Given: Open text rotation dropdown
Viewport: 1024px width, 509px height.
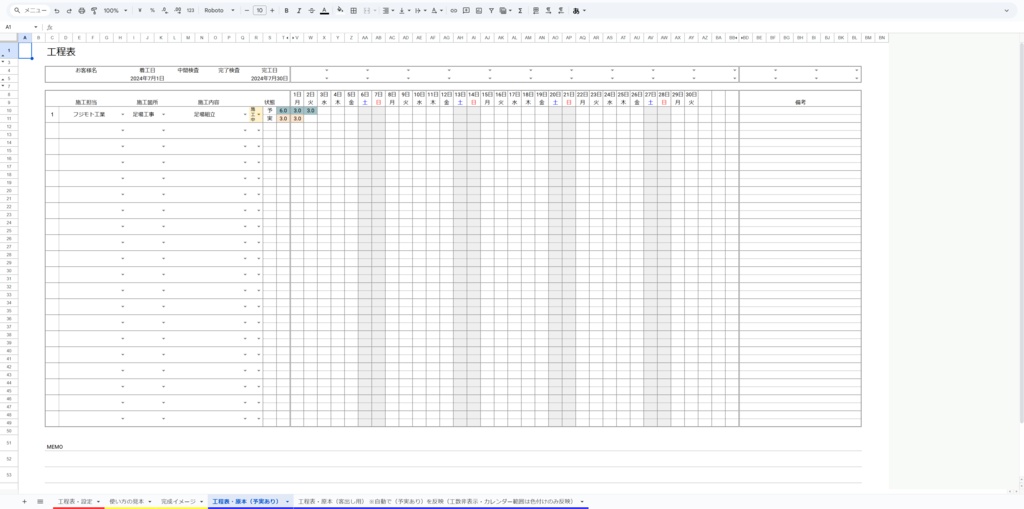Looking at the screenshot, I should pos(436,10).
